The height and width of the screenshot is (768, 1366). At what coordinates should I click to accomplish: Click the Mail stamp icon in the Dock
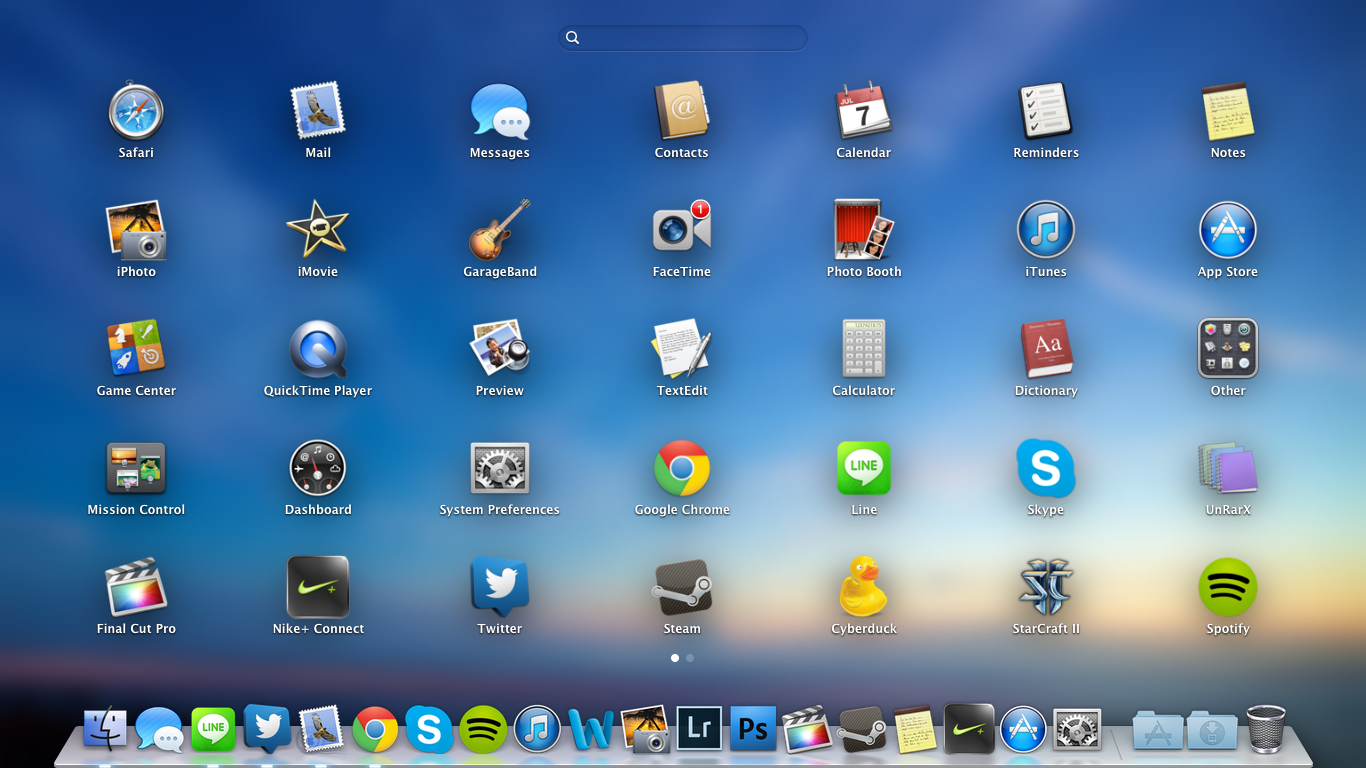tap(321, 729)
